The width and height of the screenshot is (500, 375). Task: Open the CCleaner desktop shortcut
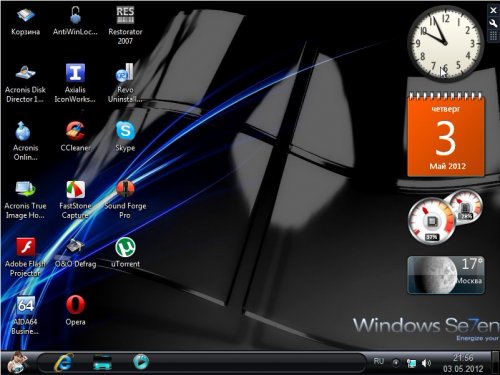pos(75,137)
